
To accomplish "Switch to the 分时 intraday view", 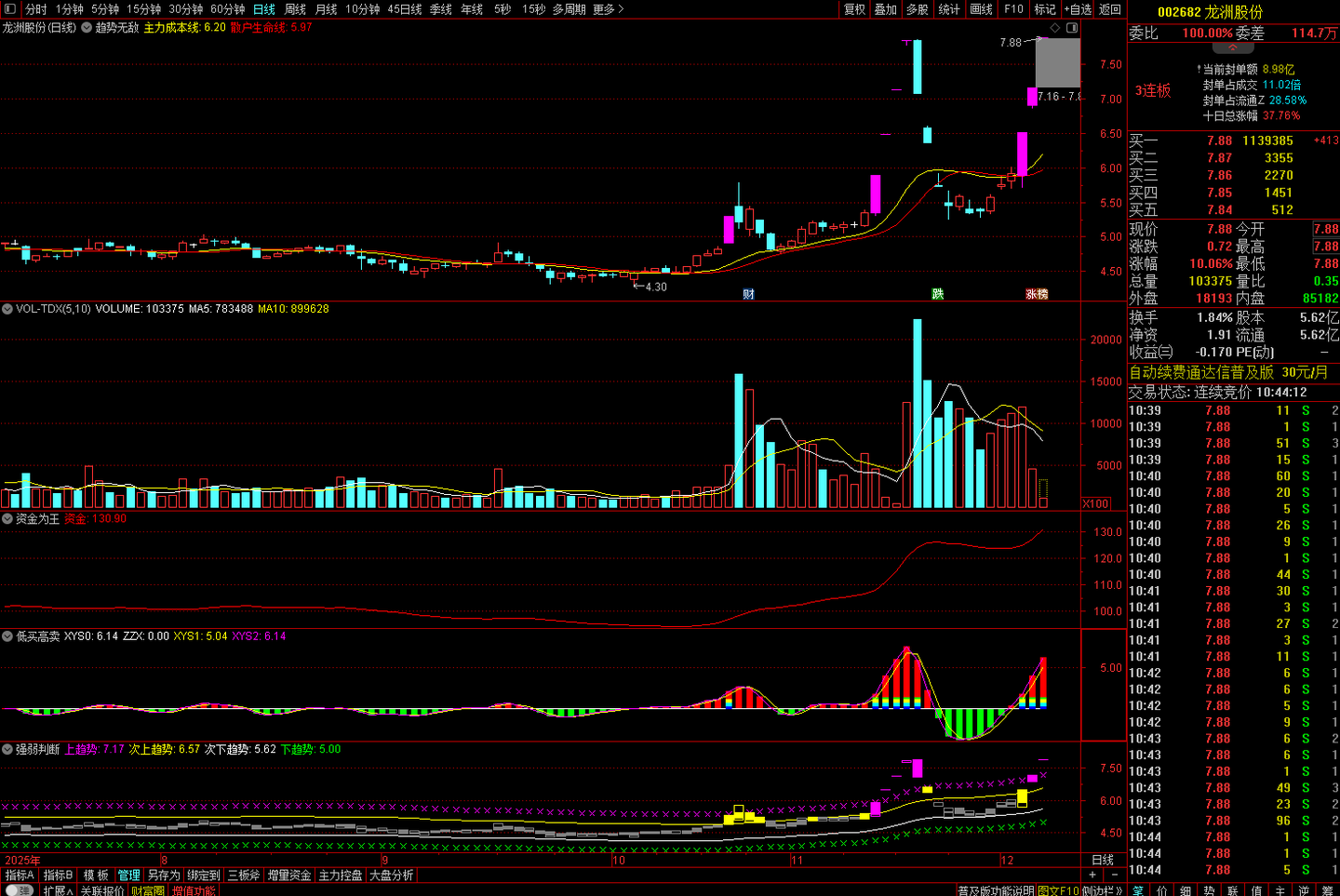I will coord(36,9).
